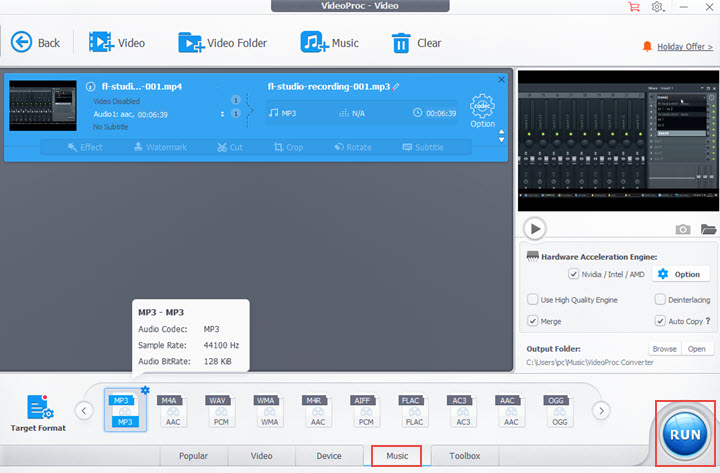Click the Auto Copy help question mark

(x=708, y=321)
